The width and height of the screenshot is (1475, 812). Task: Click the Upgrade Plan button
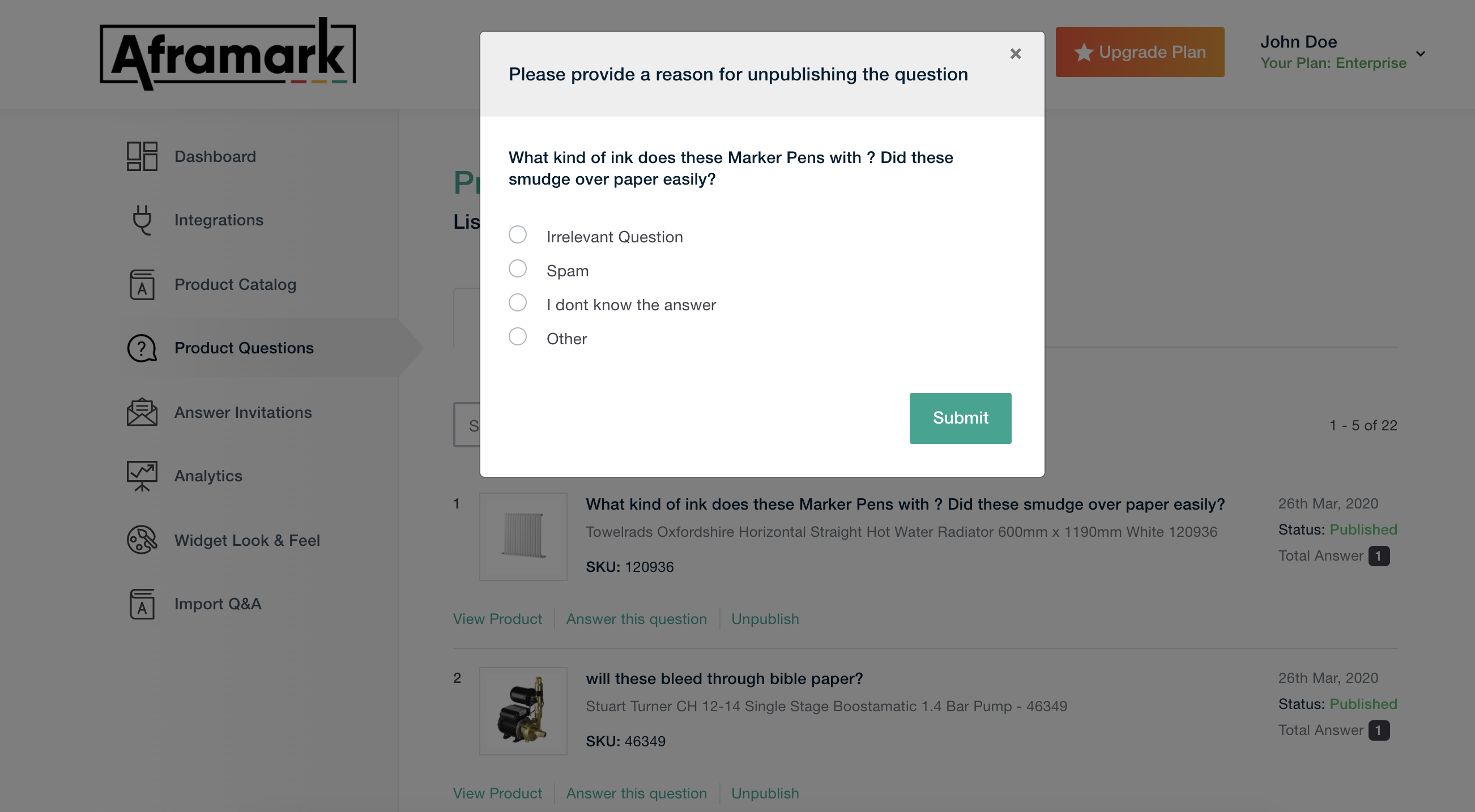pos(1140,52)
